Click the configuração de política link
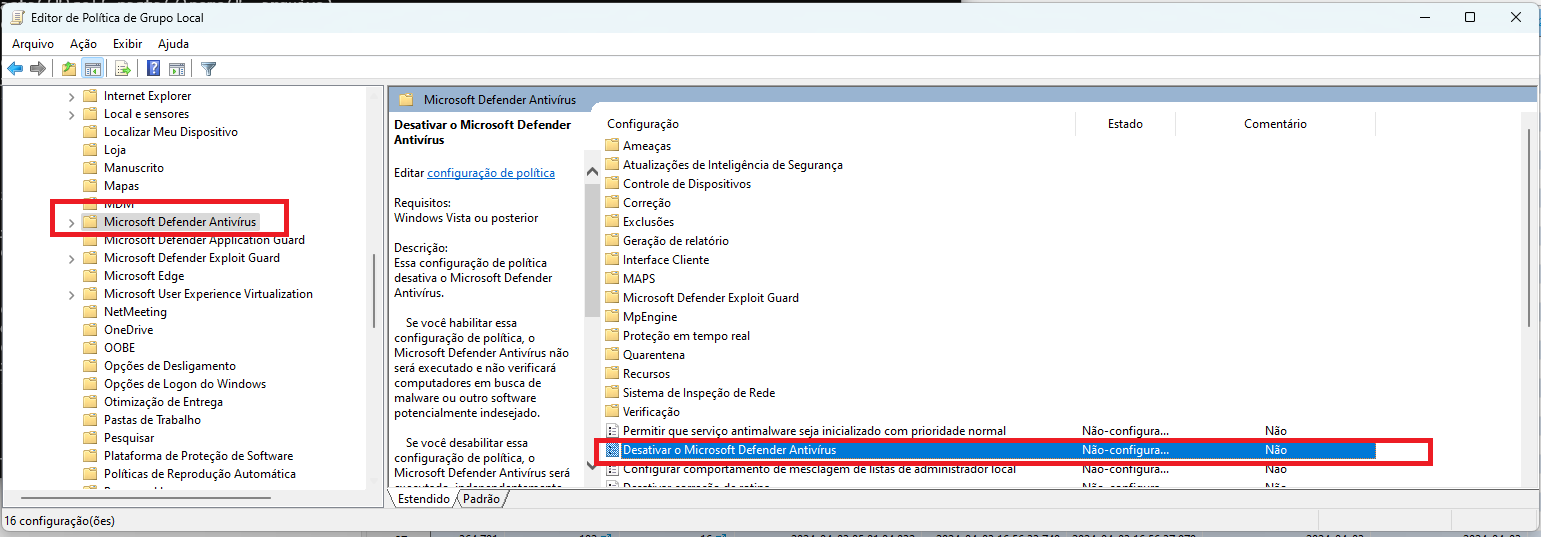The image size is (1541, 537). (490, 173)
